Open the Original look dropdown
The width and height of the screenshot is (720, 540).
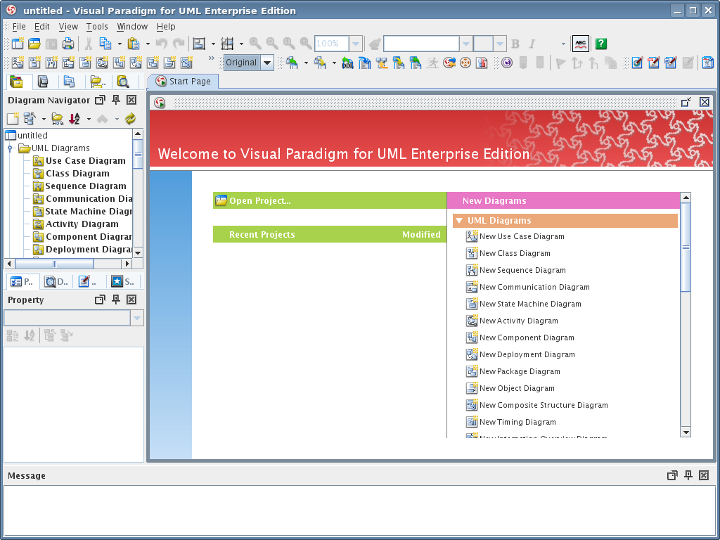(267, 62)
